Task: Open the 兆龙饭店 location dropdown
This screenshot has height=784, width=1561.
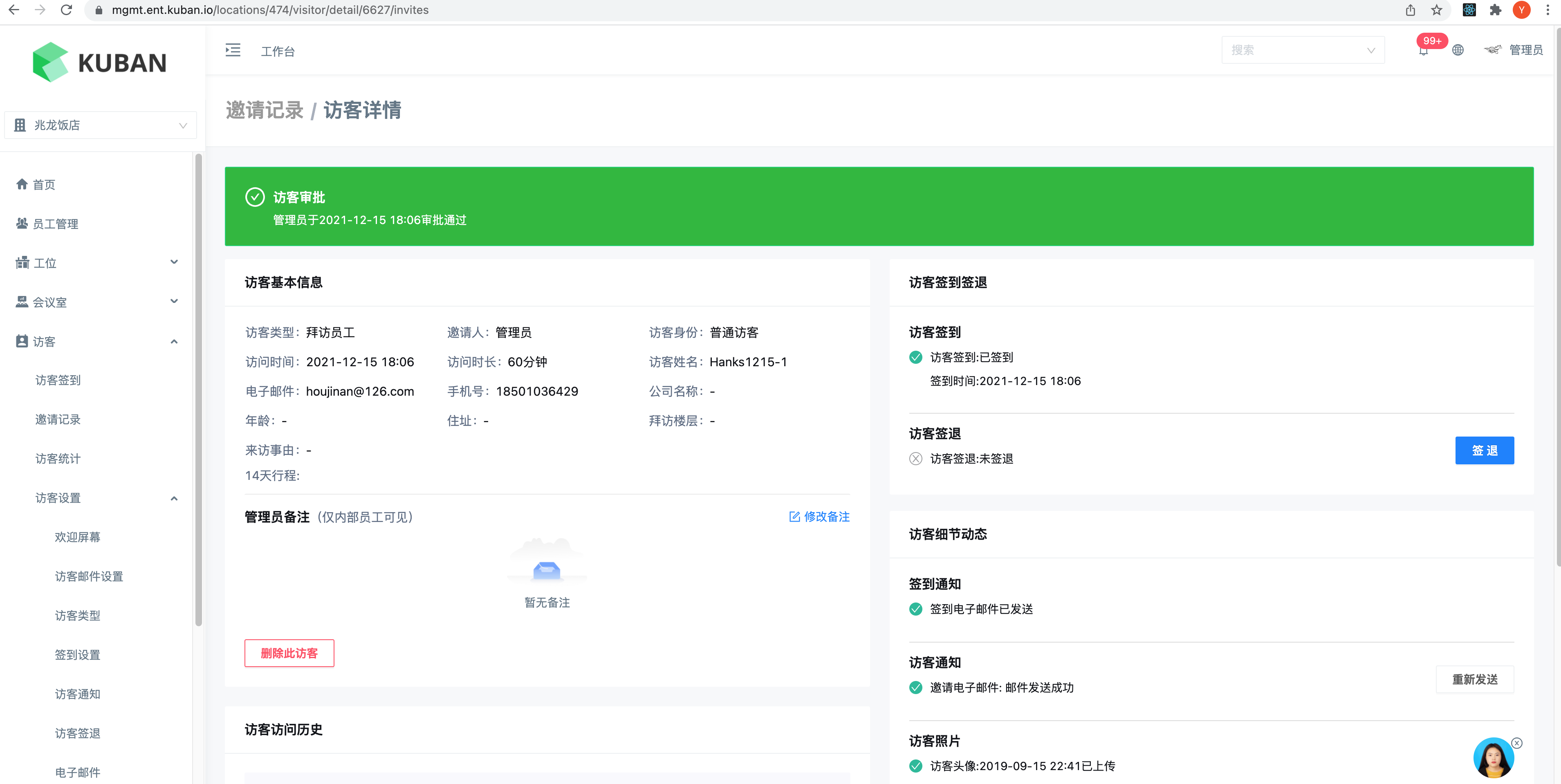Action: point(100,125)
